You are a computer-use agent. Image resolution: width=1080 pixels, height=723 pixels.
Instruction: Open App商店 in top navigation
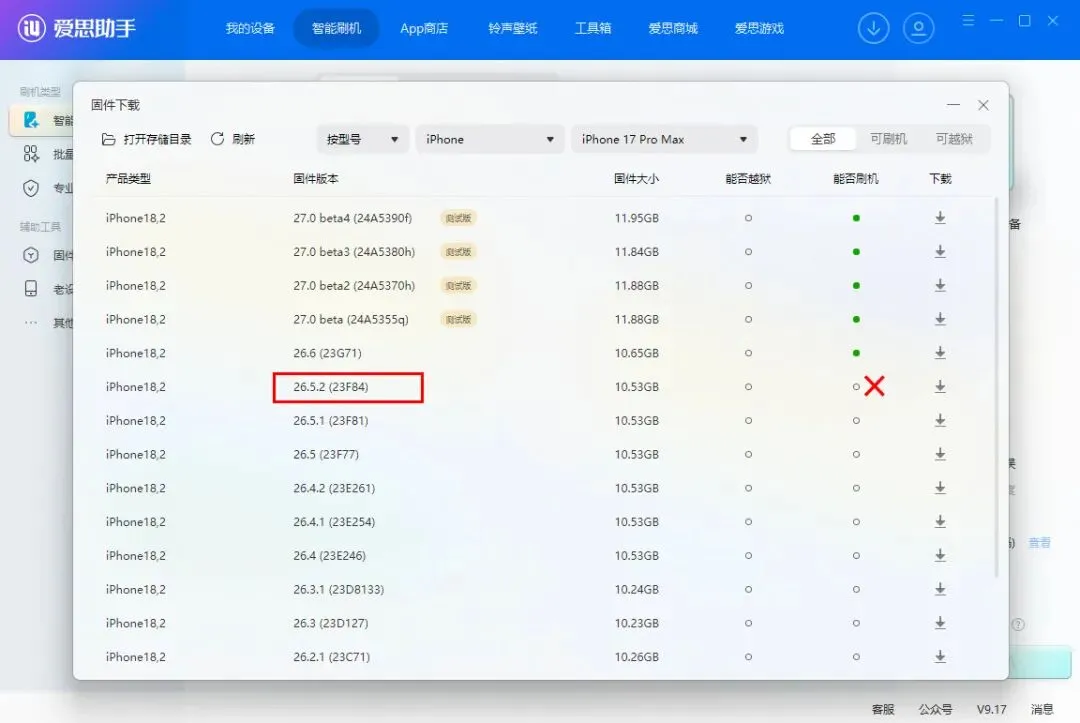(424, 28)
